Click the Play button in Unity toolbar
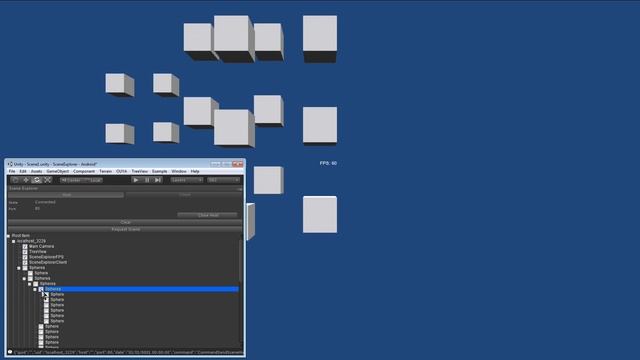Viewport: 640px width, 360px height. [136, 180]
